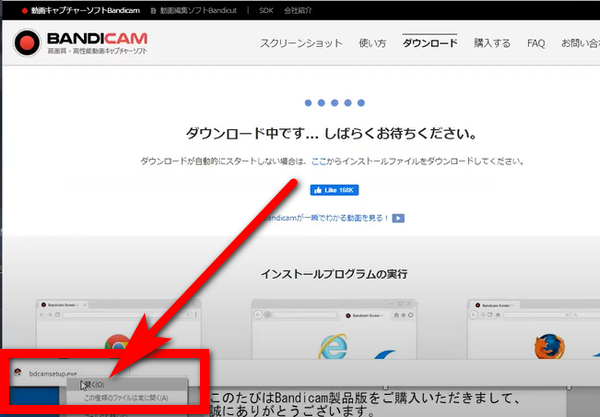Click the red dot beside 動画キャプチャーソフトBandicam
Viewport: 600px width, 417px height.
pos(24,11)
